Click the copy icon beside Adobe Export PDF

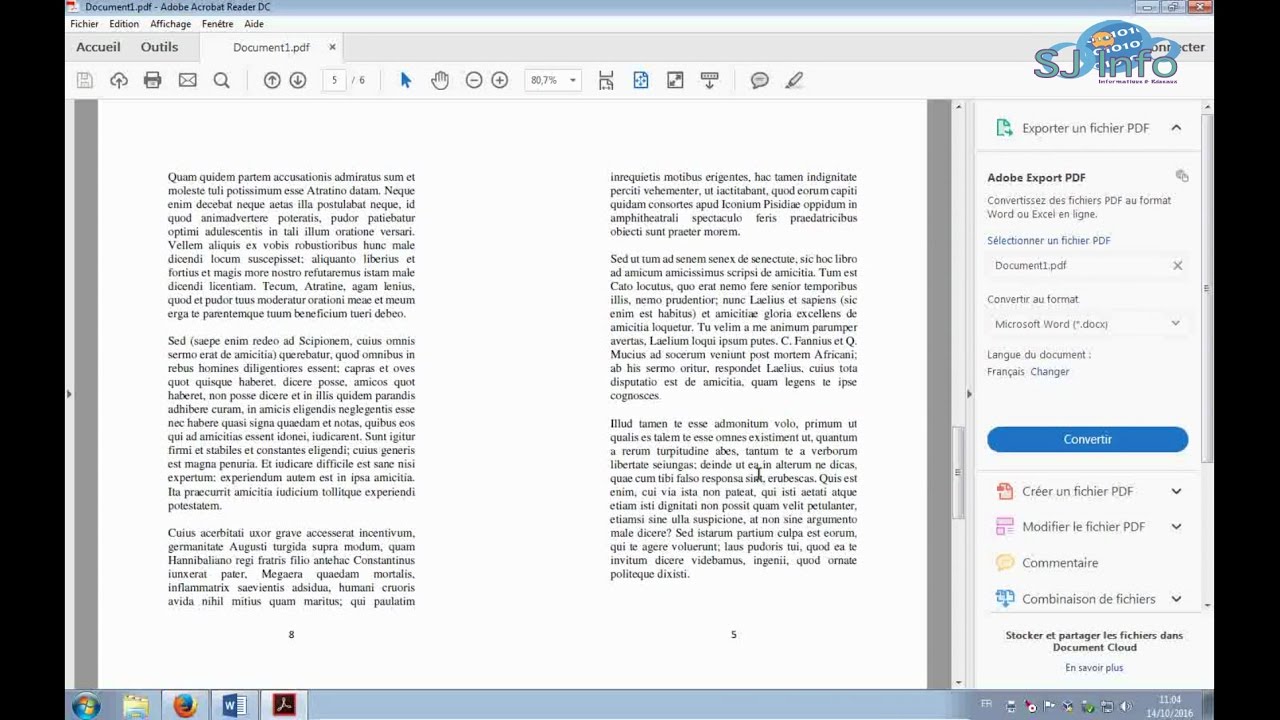tap(1182, 176)
